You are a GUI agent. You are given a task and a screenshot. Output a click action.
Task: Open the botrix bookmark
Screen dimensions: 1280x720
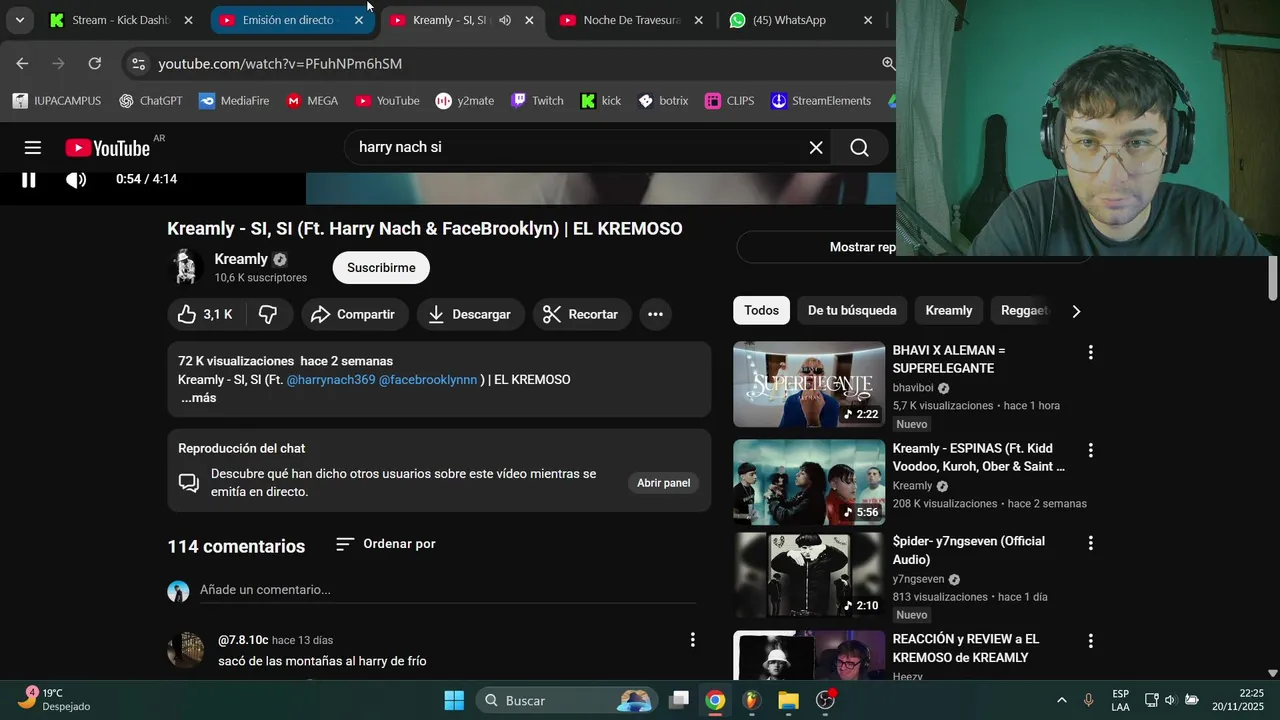pos(663,101)
